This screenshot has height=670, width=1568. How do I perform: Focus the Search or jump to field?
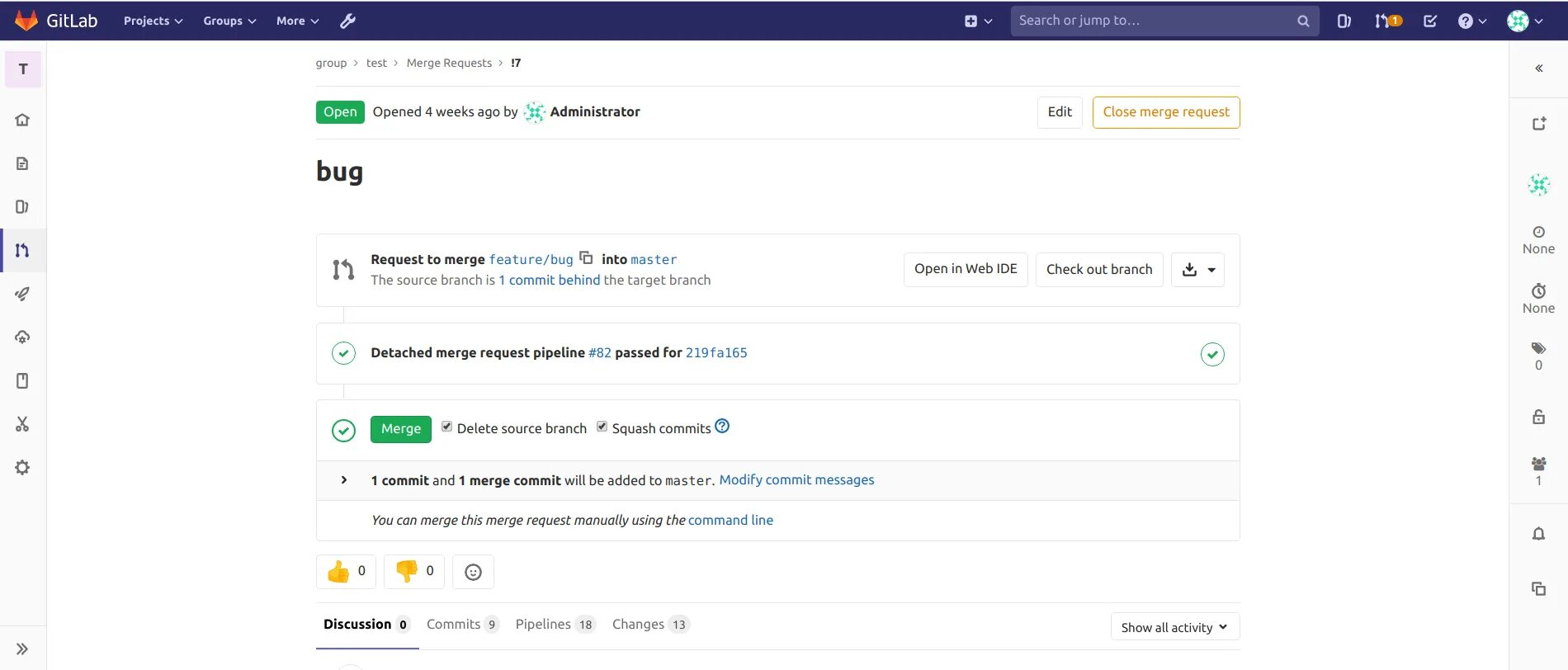pos(1154,21)
